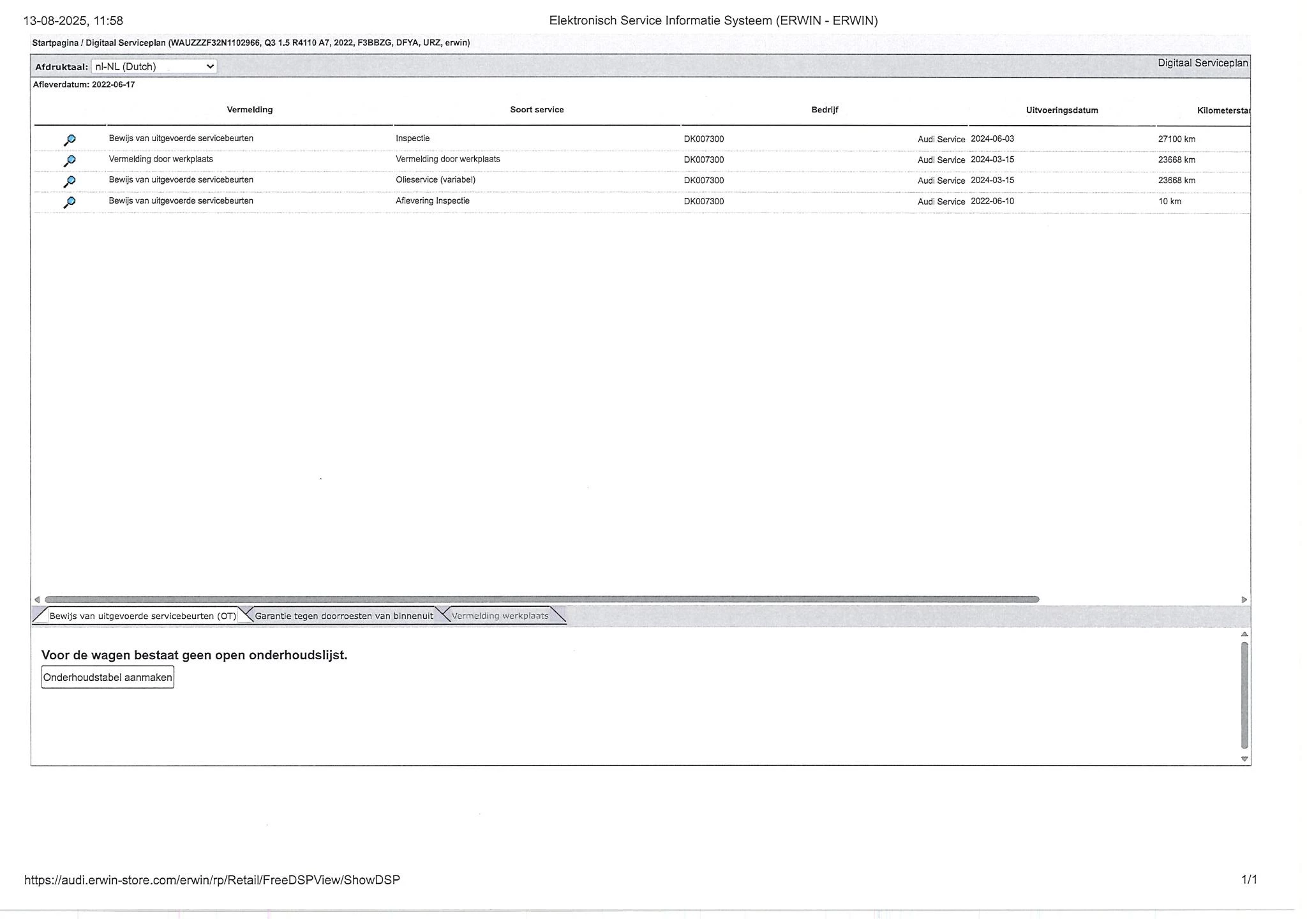Select the Bewijs van uitgevoerde servicebeurten (OT) tab

coord(142,616)
